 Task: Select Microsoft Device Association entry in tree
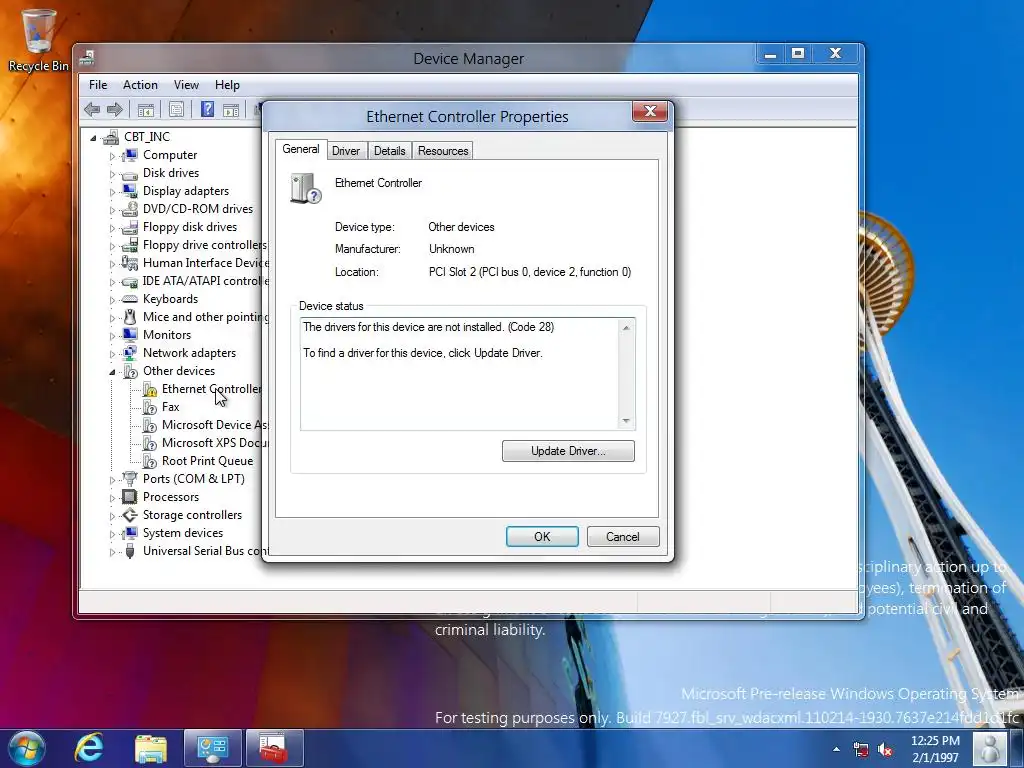(215, 425)
